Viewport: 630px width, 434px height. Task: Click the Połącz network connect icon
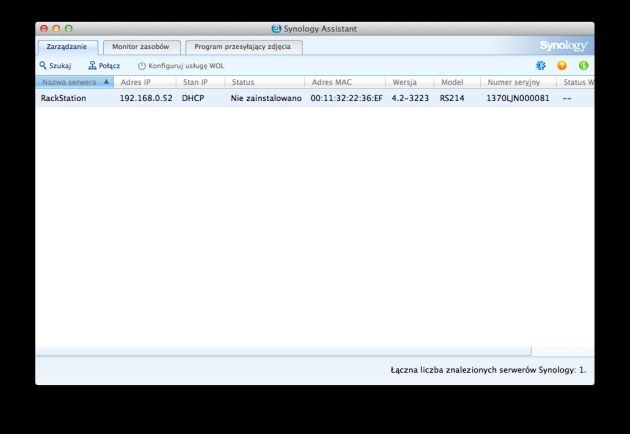(92, 66)
